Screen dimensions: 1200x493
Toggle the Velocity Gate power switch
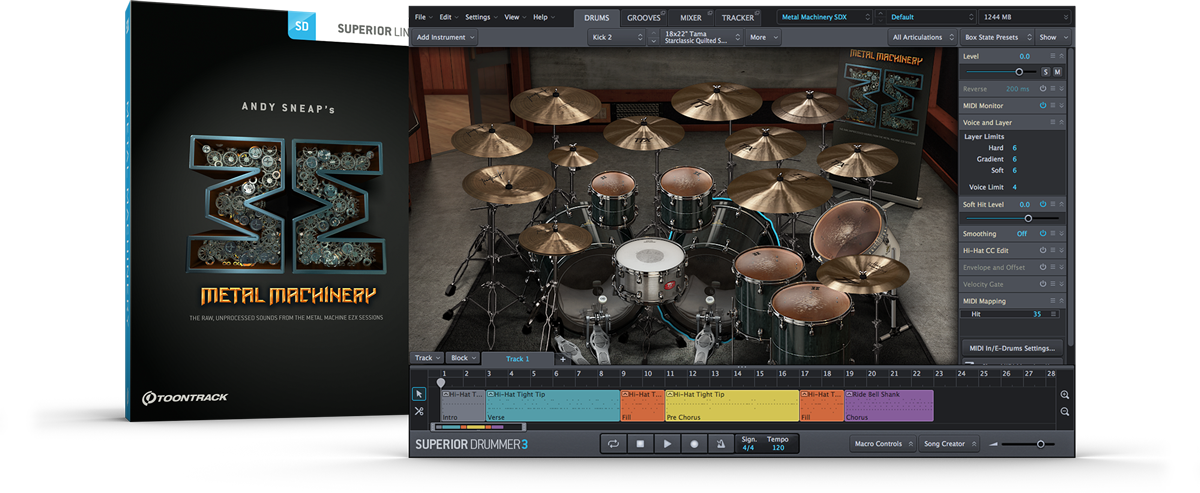point(1042,284)
